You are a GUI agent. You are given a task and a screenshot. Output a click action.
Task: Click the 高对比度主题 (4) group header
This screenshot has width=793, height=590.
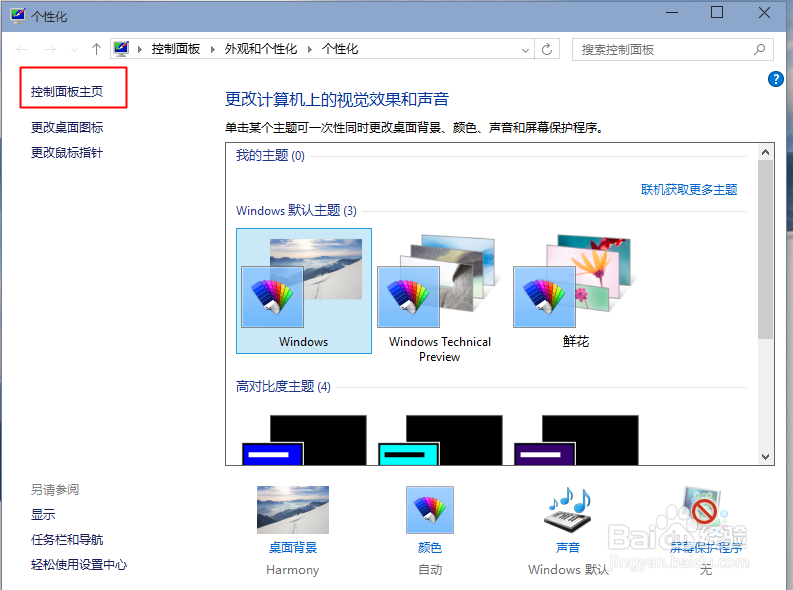283,387
